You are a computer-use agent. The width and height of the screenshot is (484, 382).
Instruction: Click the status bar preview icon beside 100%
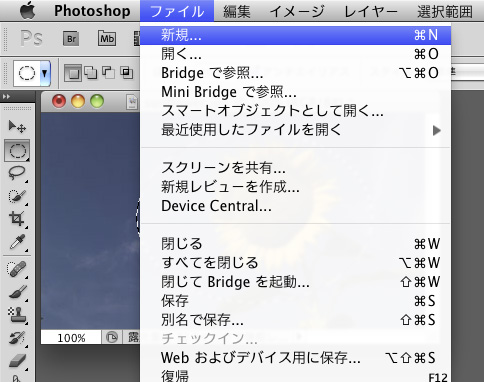pyautogui.click(x=112, y=337)
